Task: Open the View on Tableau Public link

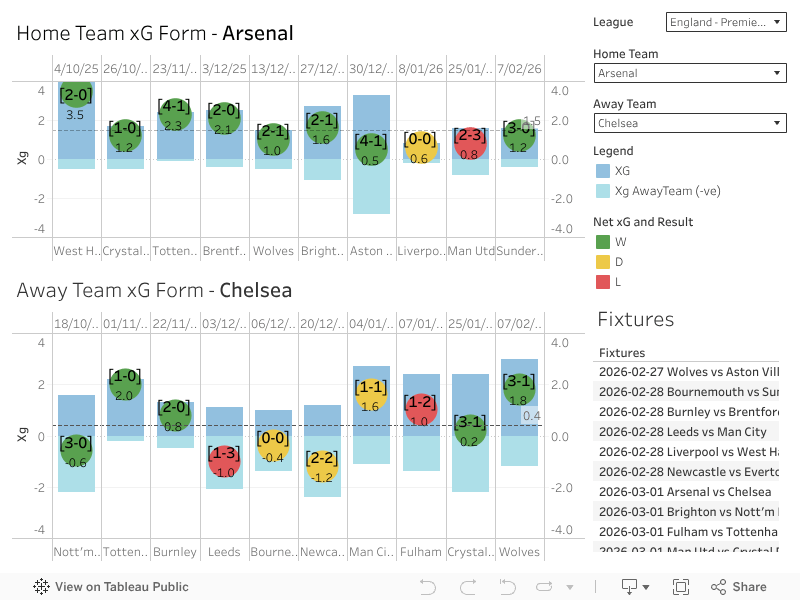Action: pyautogui.click(x=121, y=587)
